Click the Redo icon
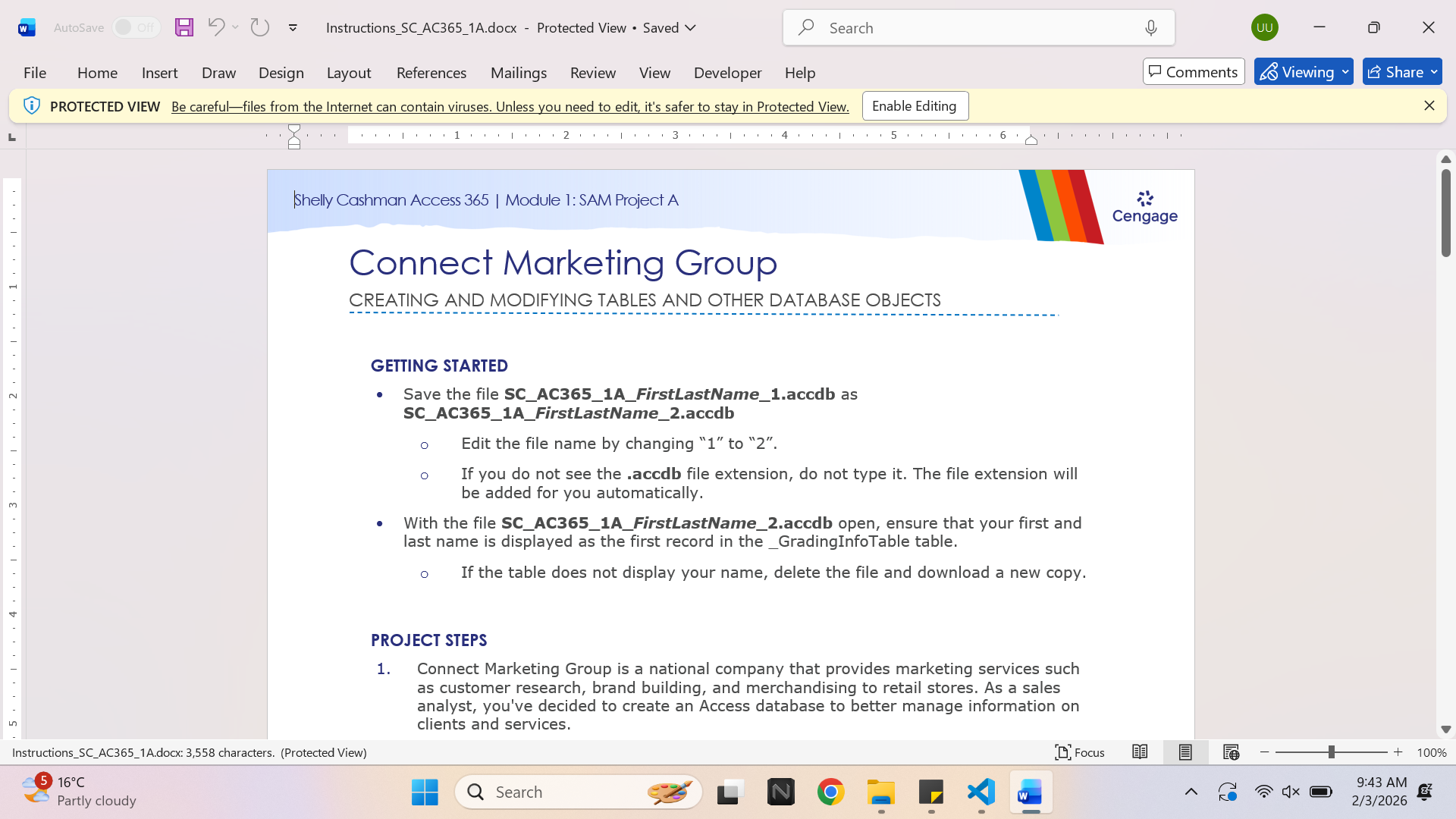1456x819 pixels. [x=260, y=27]
